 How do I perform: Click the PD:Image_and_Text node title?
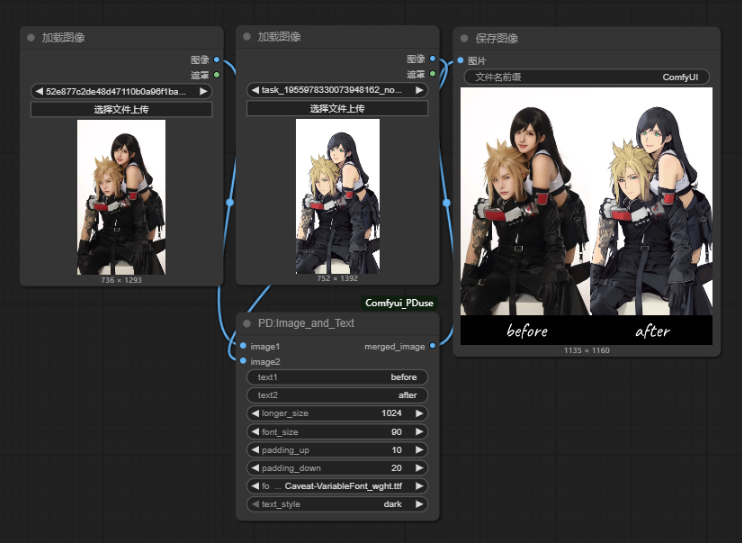(306, 323)
